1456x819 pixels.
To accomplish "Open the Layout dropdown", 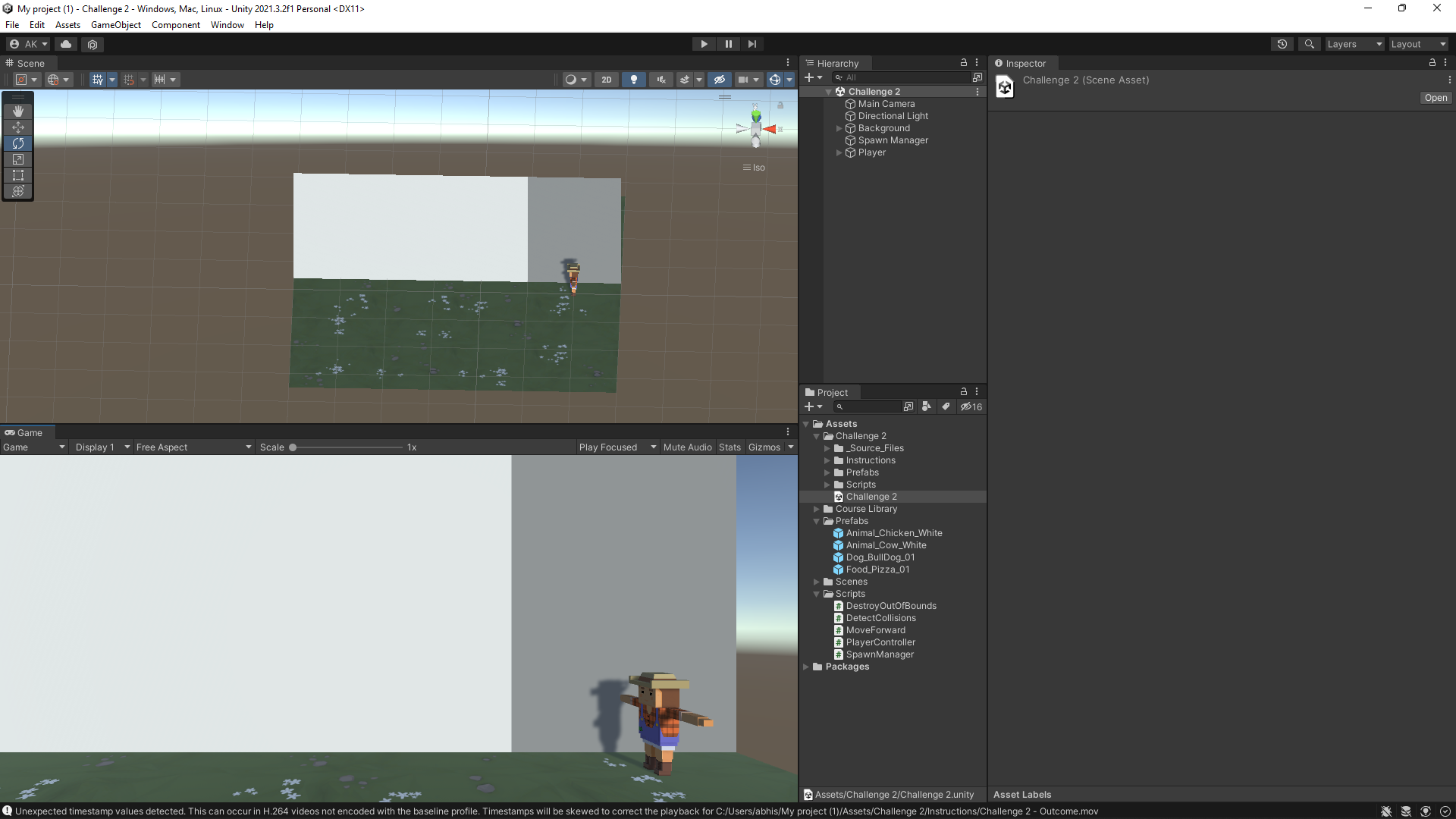I will (1417, 43).
